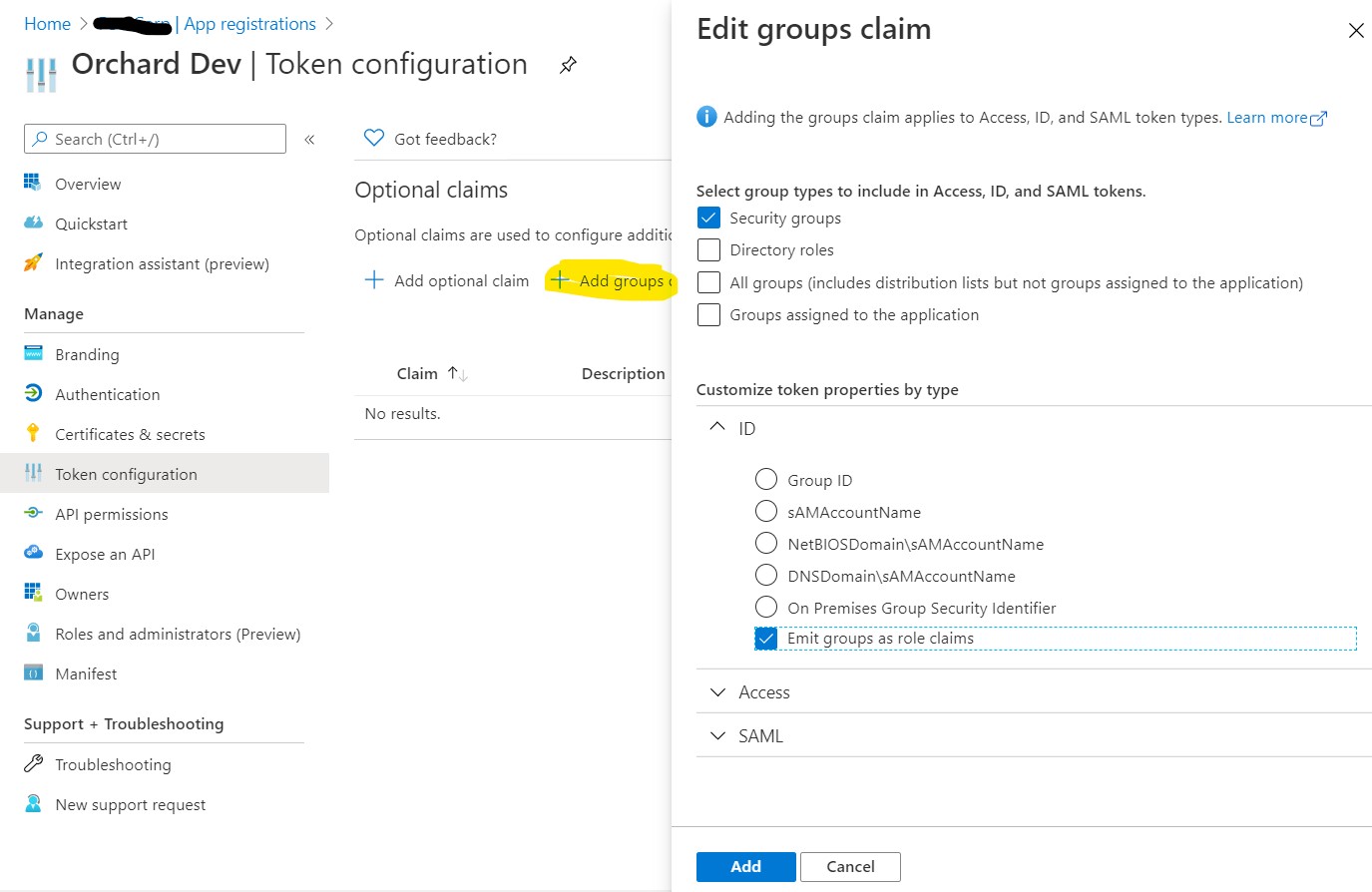Open Owners in the sidebar

click(x=82, y=594)
